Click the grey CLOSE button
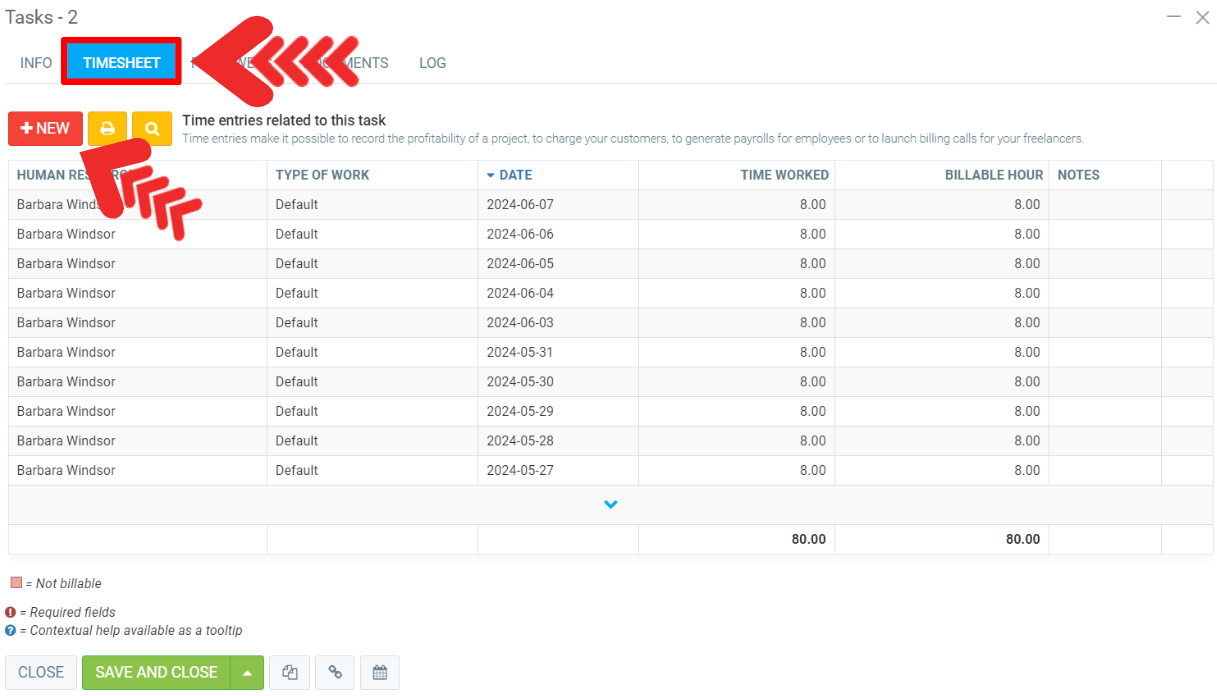Screen dimensions: 1217x696 pyautogui.click(x=41, y=673)
